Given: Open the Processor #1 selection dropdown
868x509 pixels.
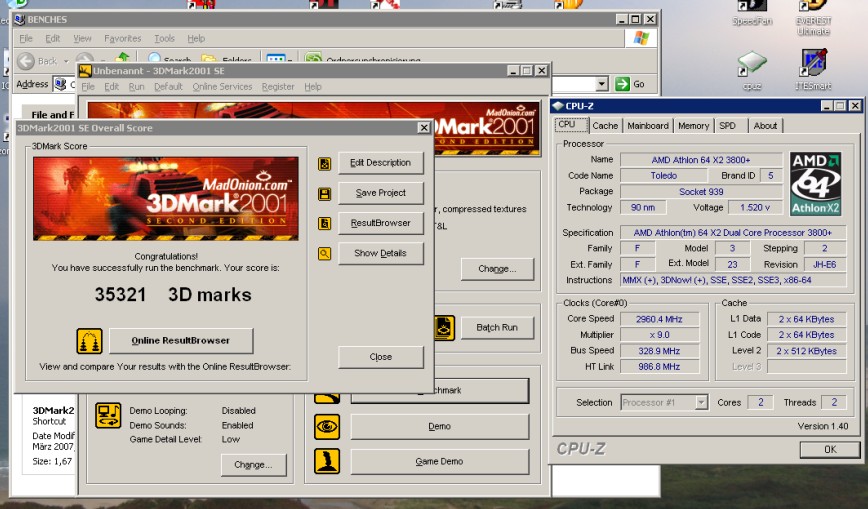Looking at the screenshot, I should point(701,402).
